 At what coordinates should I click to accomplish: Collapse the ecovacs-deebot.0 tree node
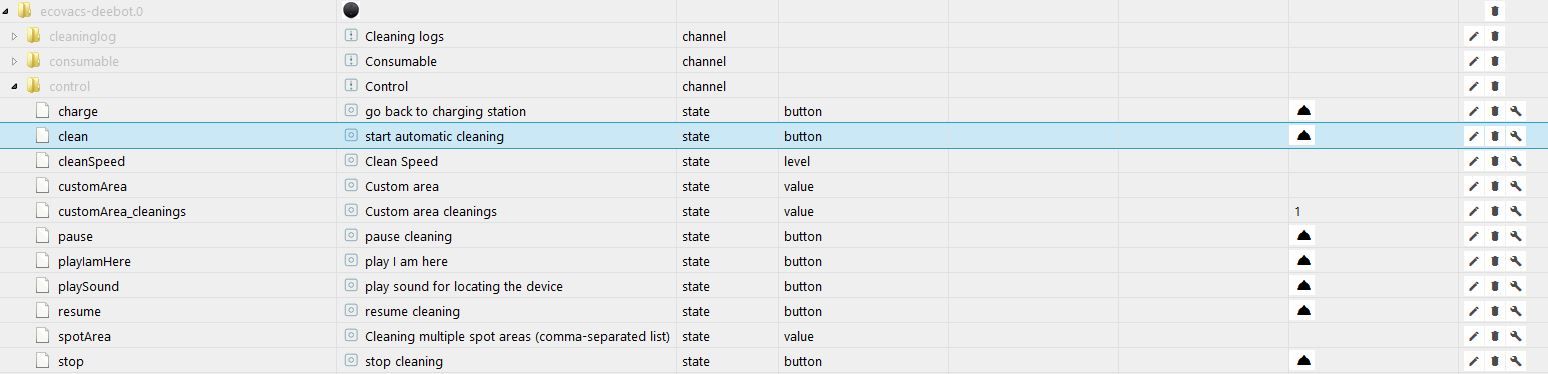click(5, 11)
